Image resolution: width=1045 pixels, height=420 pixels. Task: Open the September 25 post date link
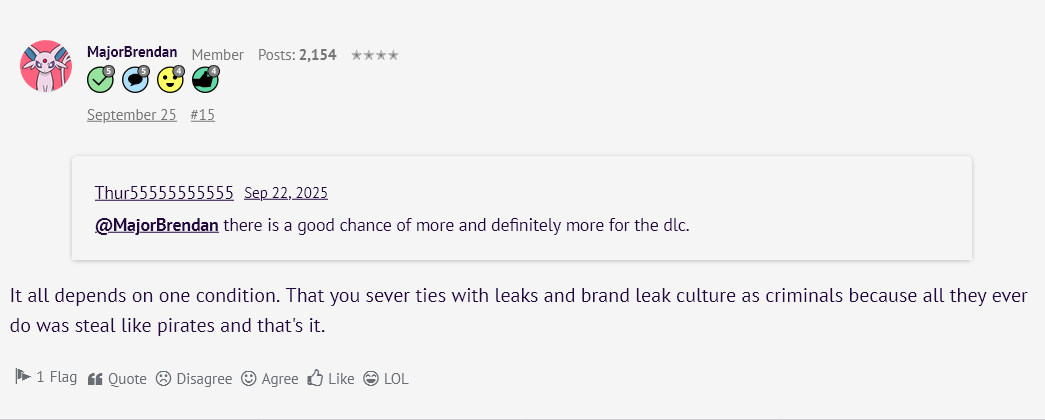131,114
